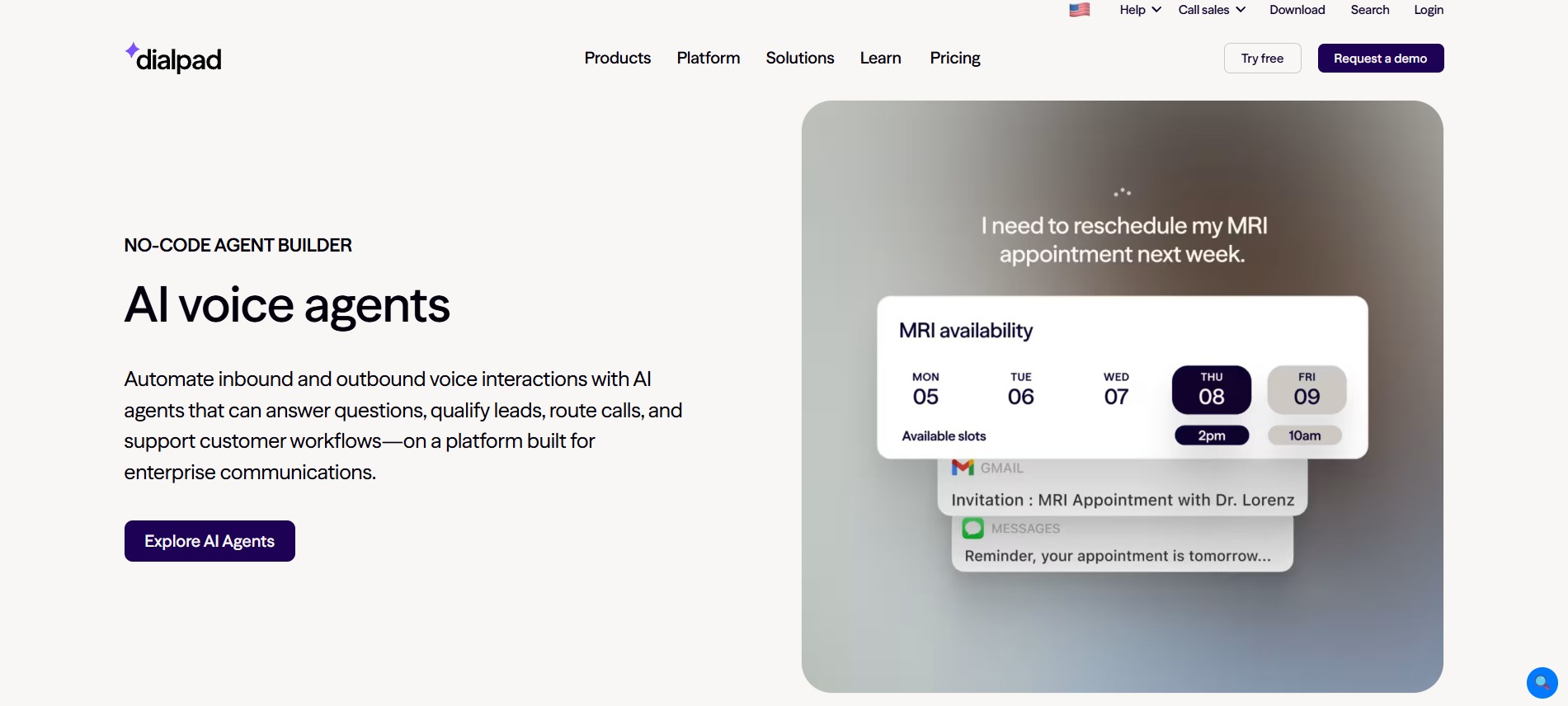Viewport: 1568px width, 706px height.
Task: Go to the Pricing page
Action: pos(955,58)
